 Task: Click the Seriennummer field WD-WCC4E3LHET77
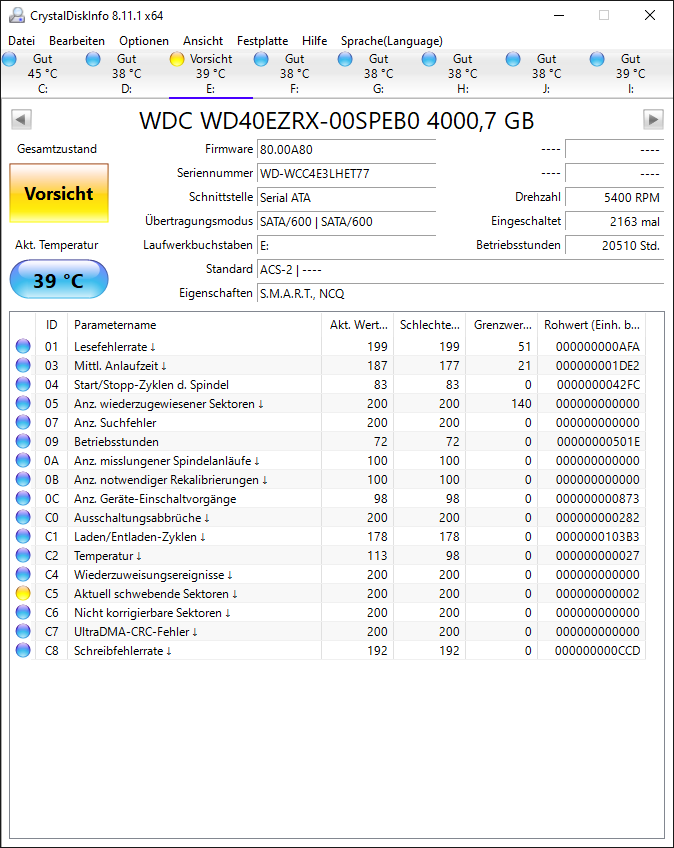[x=346, y=174]
